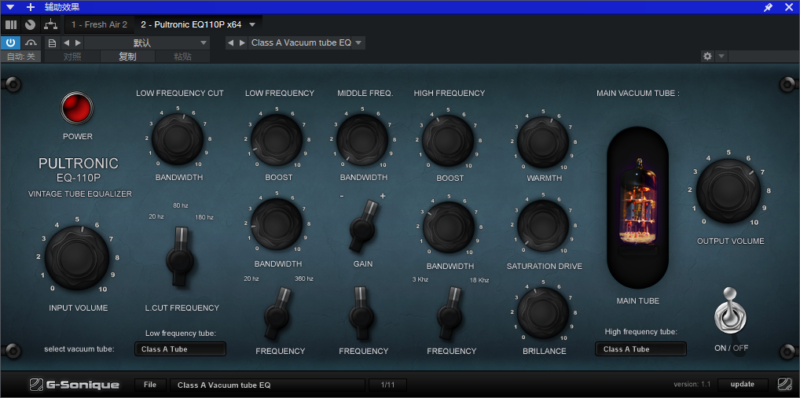Click the LOW FREQUENCY BANDWIDTH knob
The width and height of the screenshot is (800, 398).
point(277,225)
